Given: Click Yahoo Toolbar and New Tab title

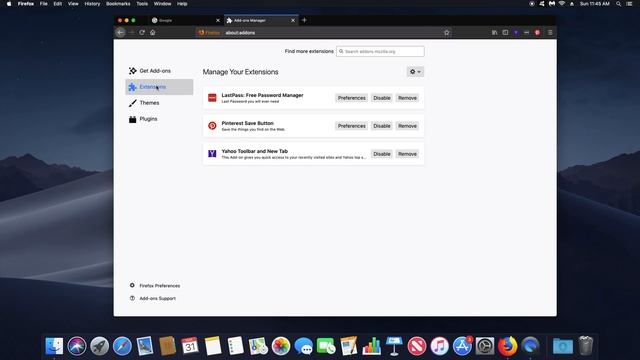Looking at the screenshot, I should tap(255, 151).
